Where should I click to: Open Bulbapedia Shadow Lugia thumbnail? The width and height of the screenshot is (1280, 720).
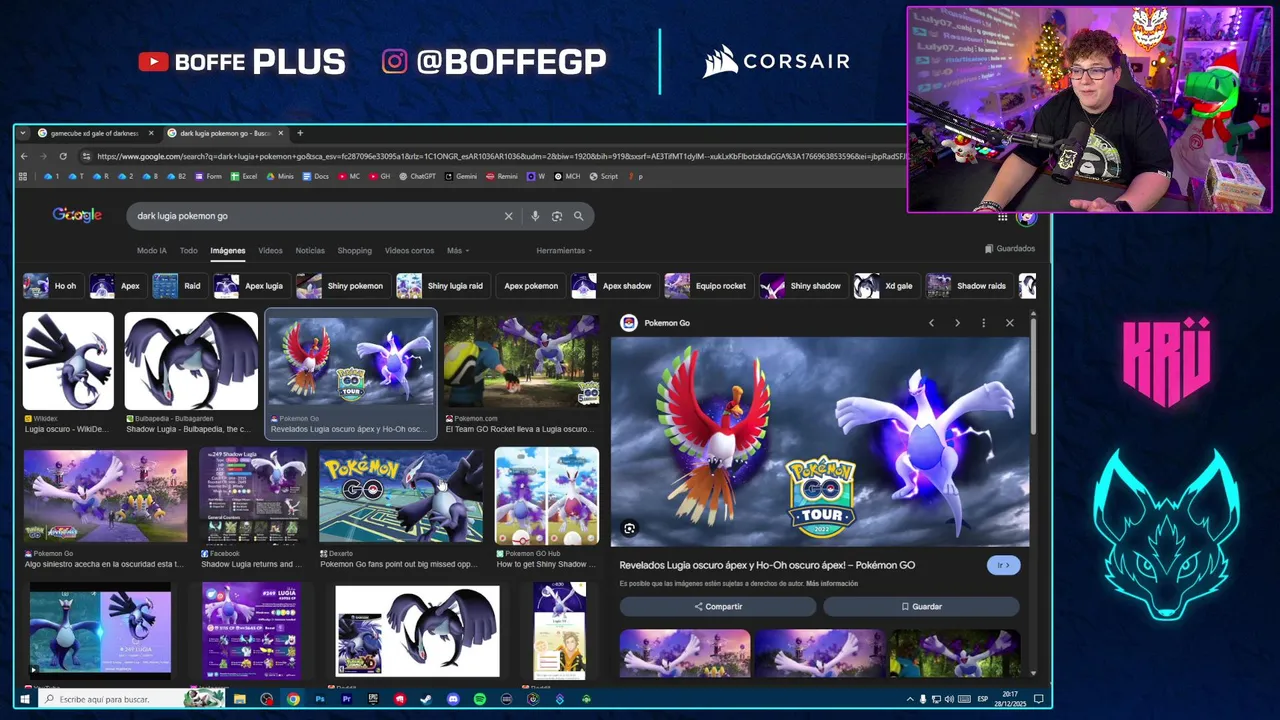(191, 361)
